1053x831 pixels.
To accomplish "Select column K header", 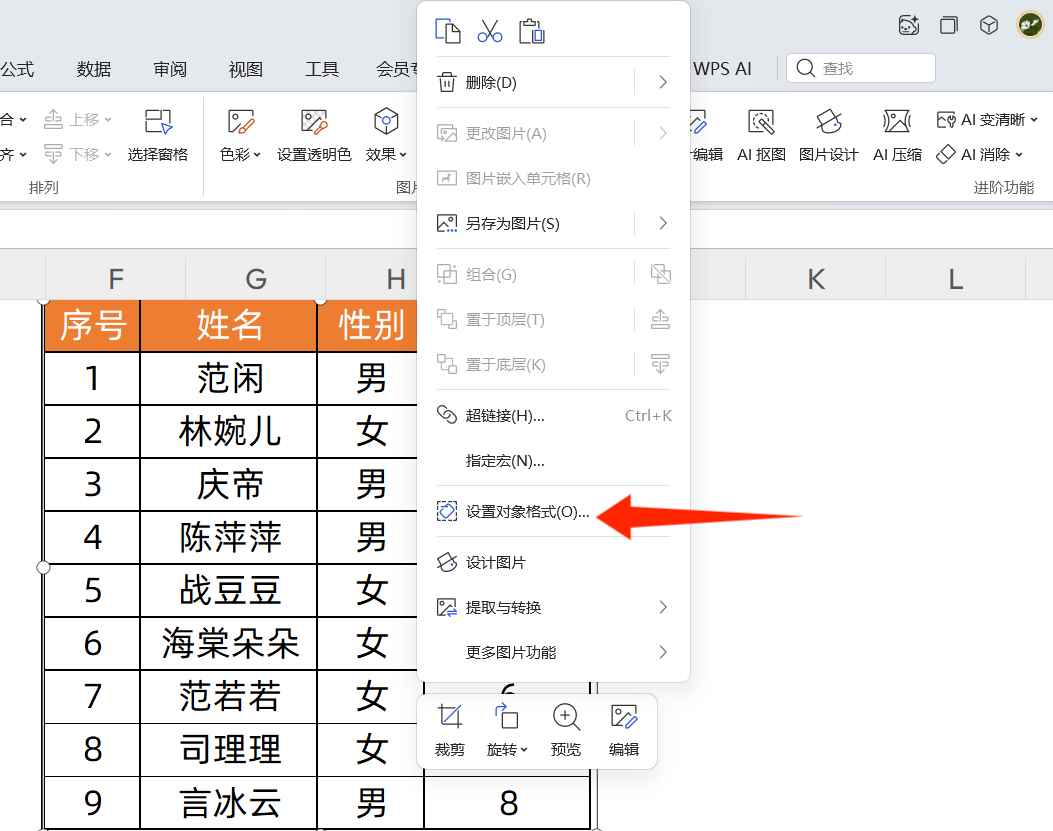I will click(x=816, y=278).
